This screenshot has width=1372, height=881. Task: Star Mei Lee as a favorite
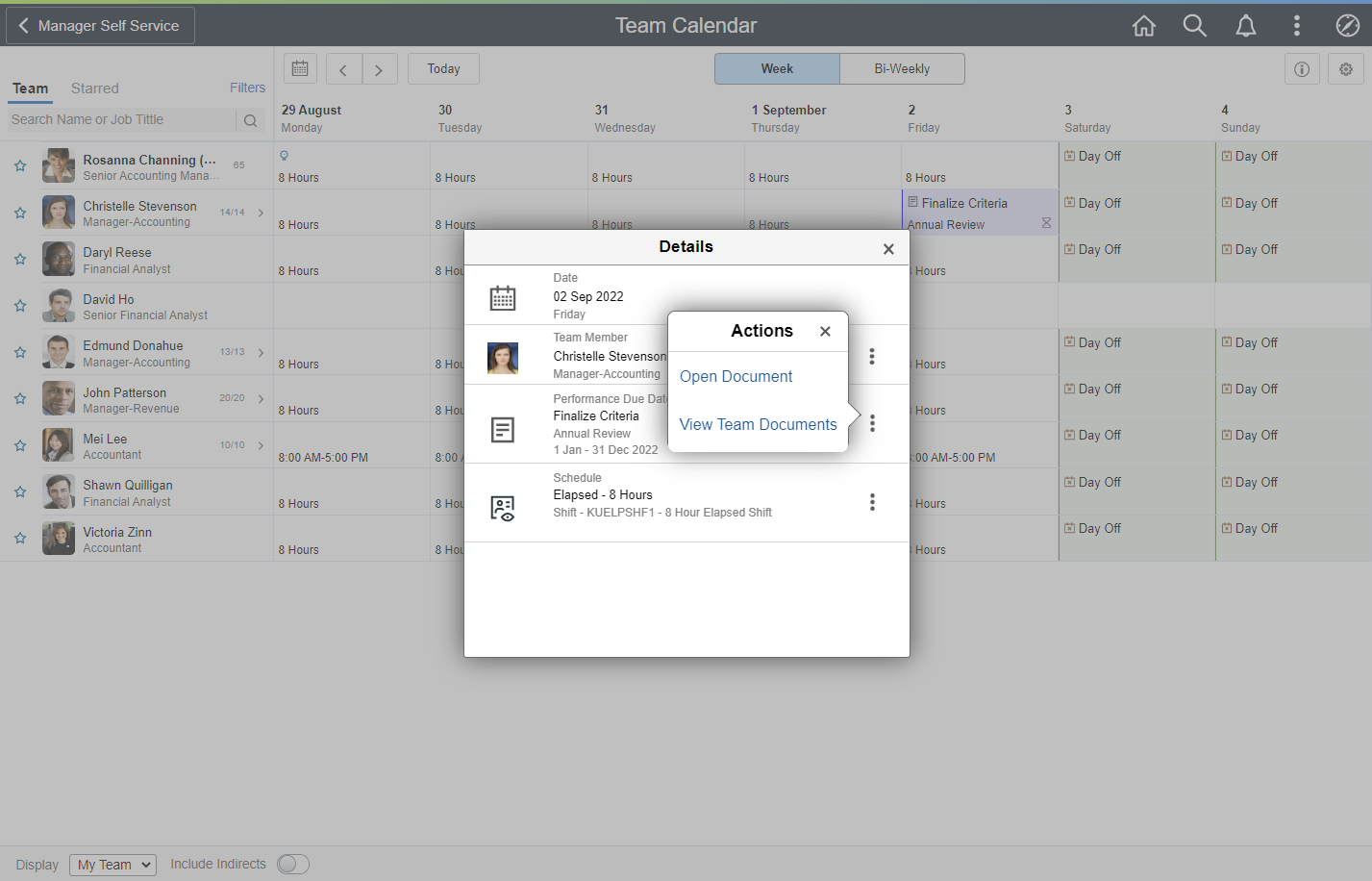19,444
